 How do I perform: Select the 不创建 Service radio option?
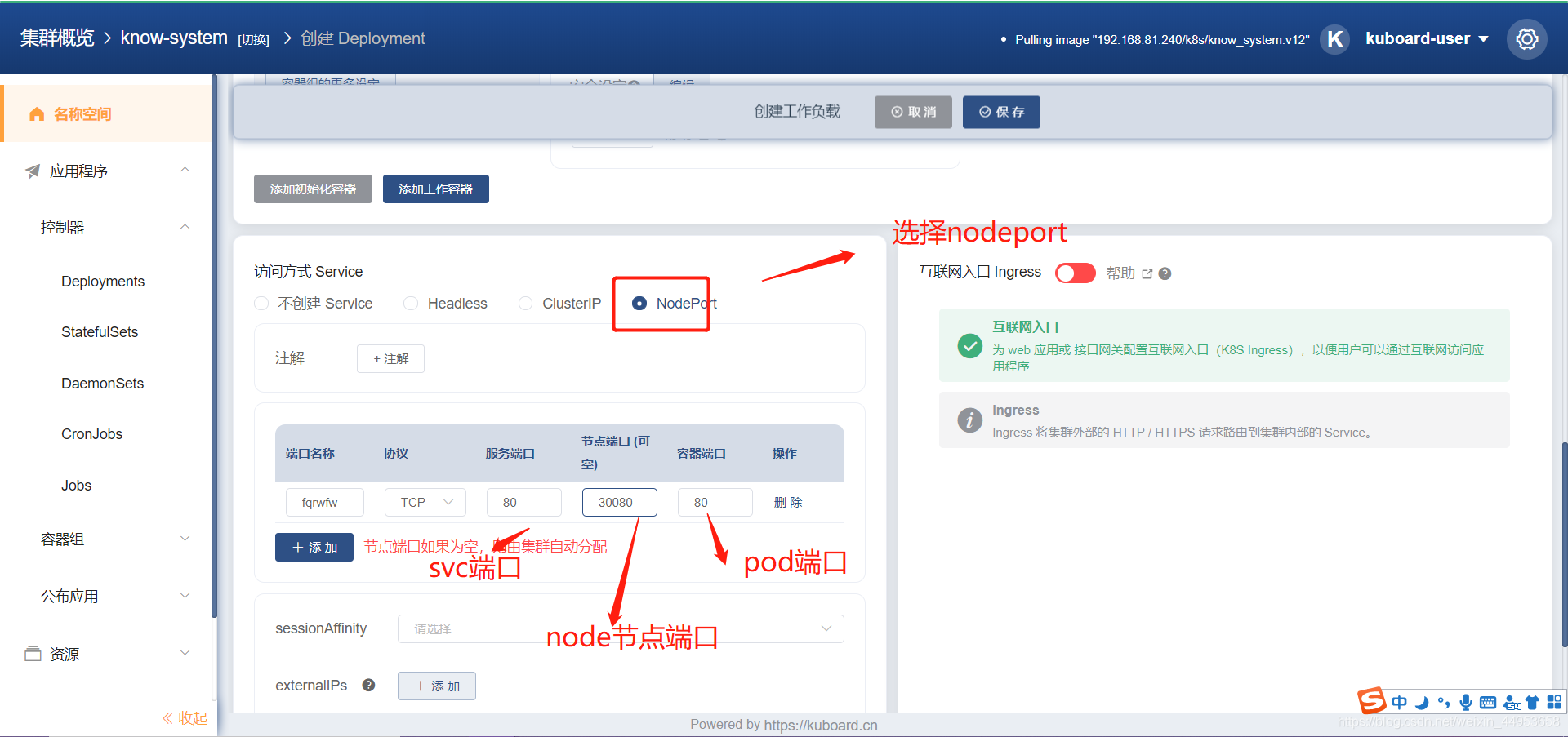tap(314, 304)
